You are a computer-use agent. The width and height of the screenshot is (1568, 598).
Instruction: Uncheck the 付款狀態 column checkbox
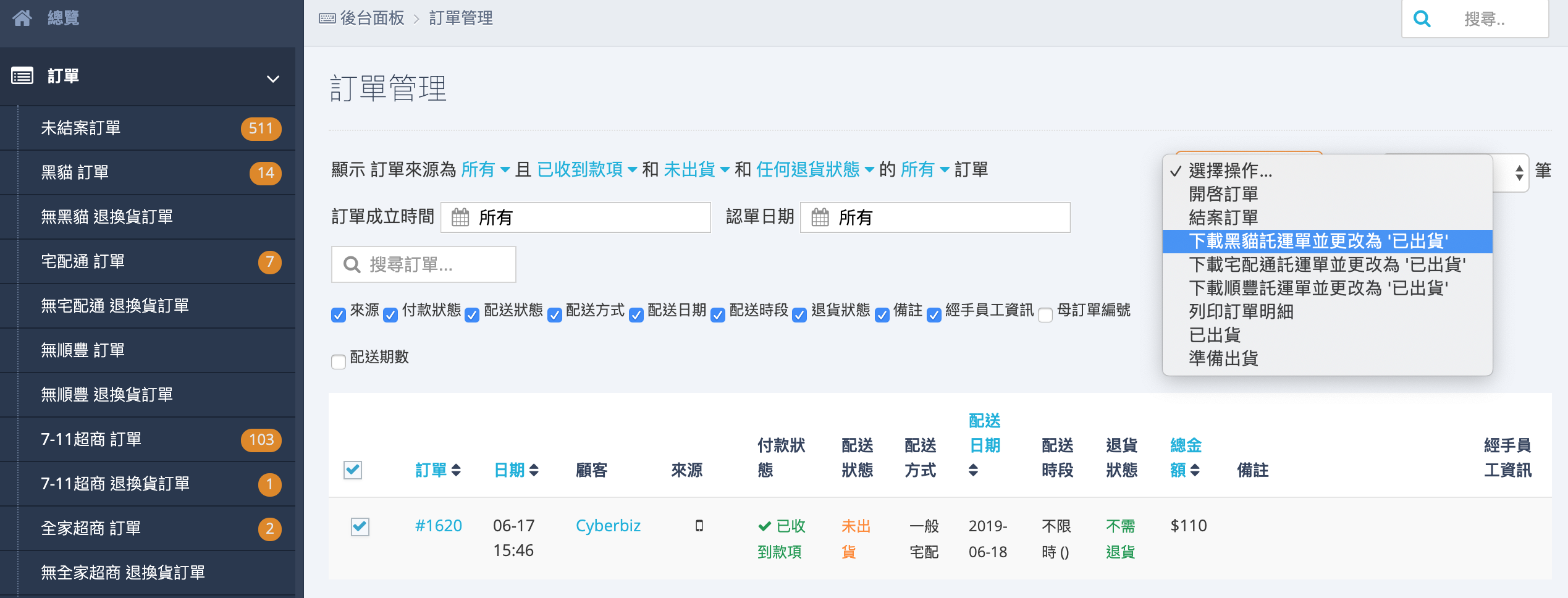[390, 315]
